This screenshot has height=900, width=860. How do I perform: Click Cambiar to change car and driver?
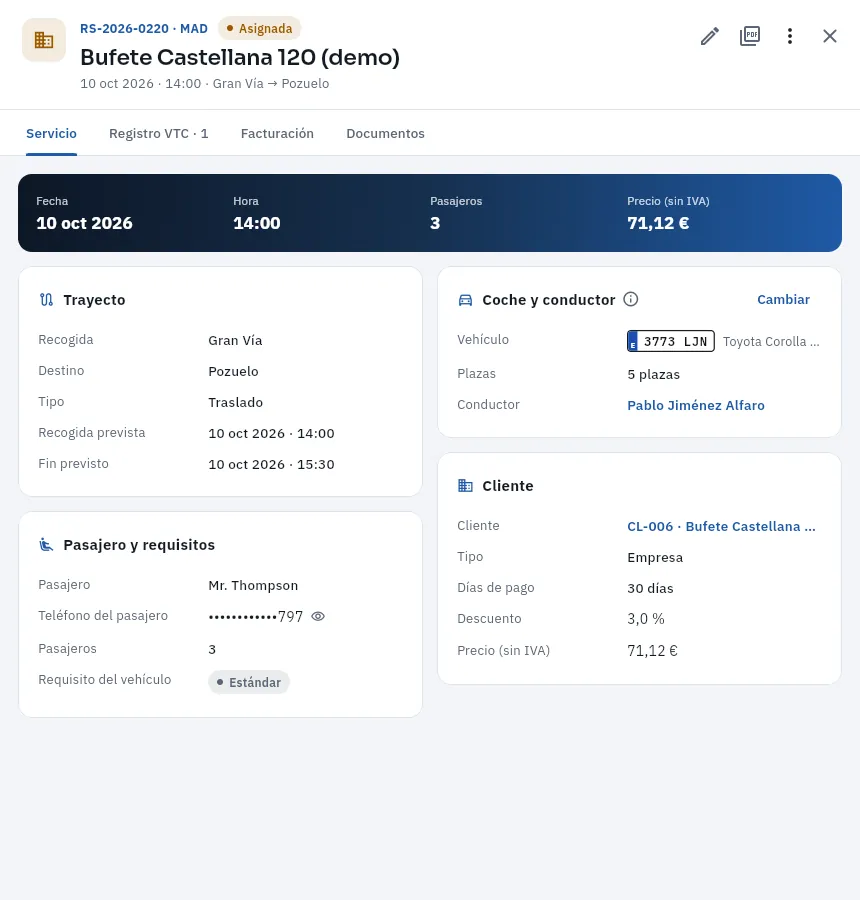783,300
